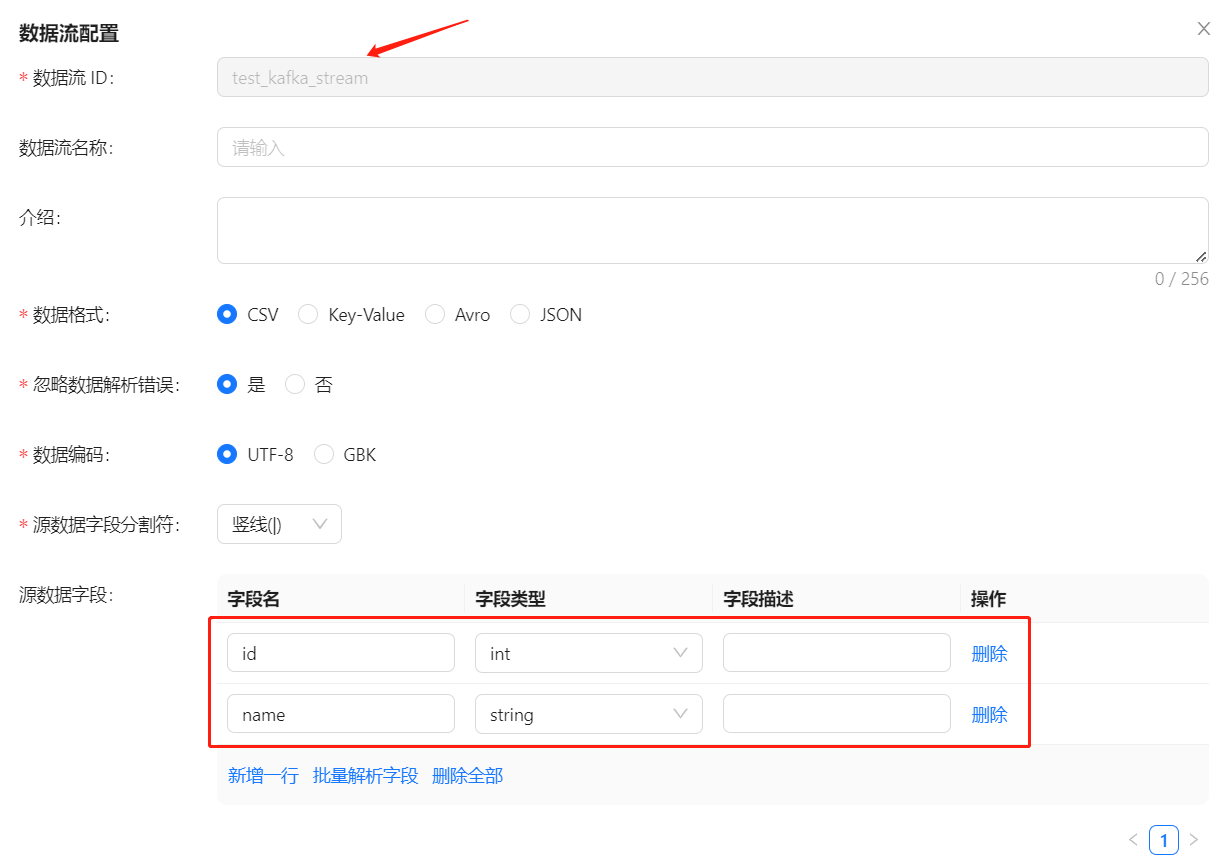Click the 数据流名称 input field
Screen dimensions: 1220x858
(x=712, y=148)
